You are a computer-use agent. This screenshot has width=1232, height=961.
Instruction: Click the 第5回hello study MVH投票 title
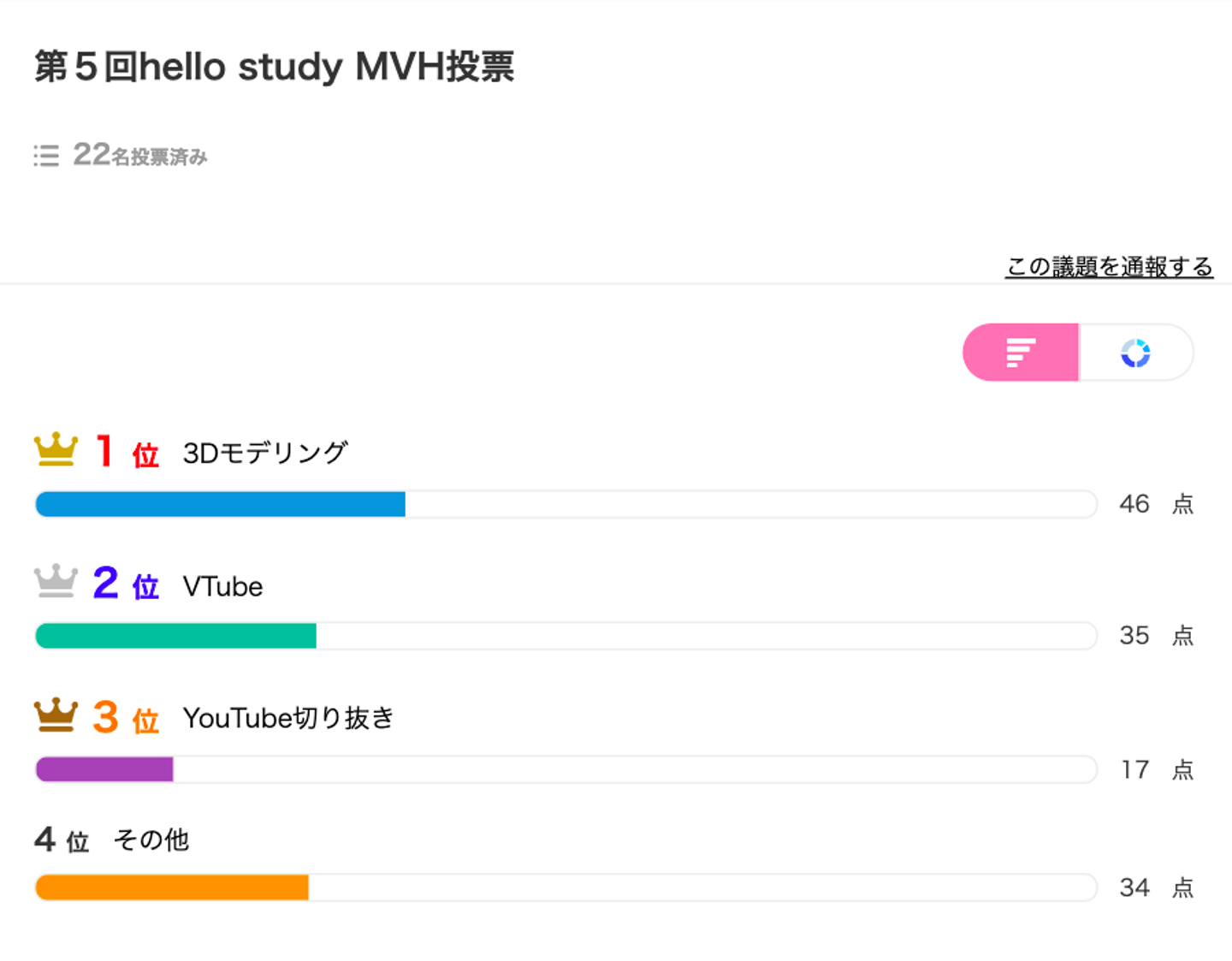[274, 67]
